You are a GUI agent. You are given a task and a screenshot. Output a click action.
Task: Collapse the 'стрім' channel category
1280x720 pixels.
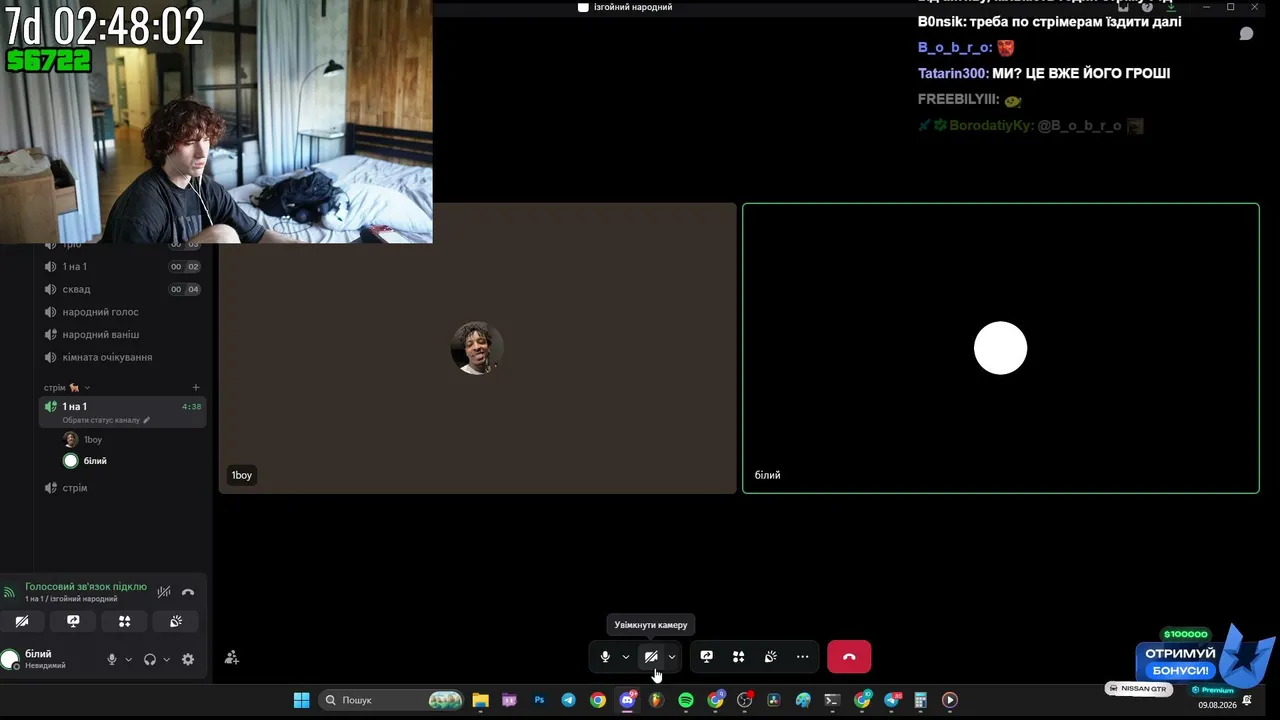[x=66, y=388]
